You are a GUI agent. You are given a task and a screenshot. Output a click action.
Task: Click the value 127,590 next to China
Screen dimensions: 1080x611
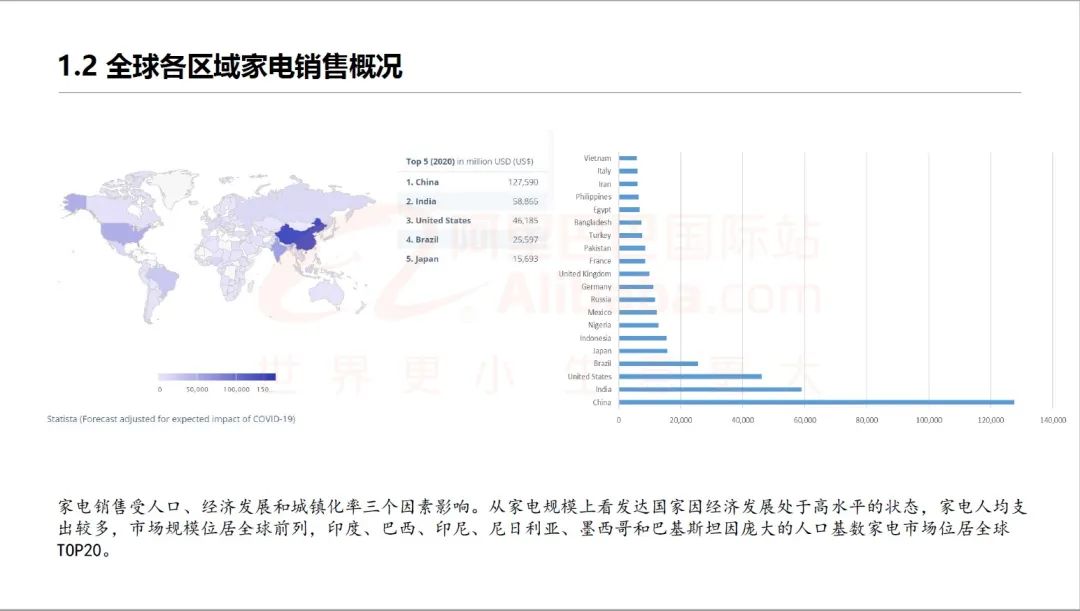pyautogui.click(x=525, y=182)
